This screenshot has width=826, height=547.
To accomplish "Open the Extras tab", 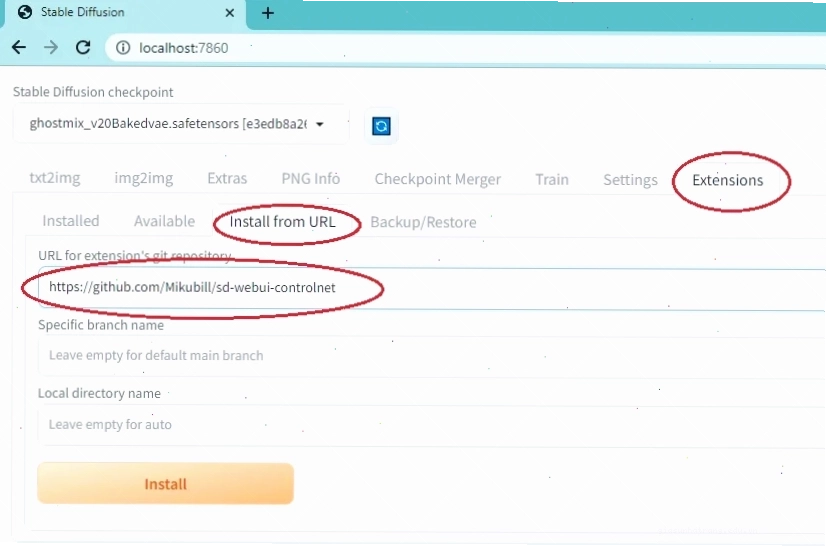I will pos(227,179).
